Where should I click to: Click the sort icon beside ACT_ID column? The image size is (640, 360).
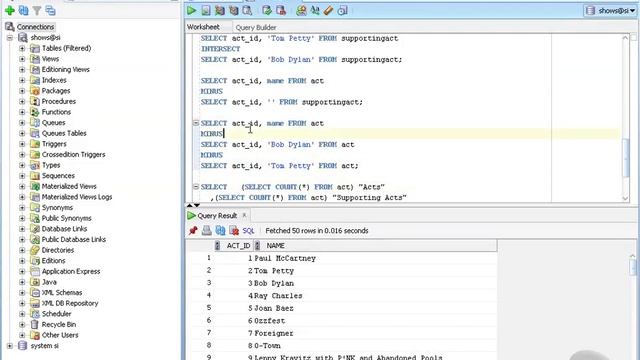(x=217, y=245)
